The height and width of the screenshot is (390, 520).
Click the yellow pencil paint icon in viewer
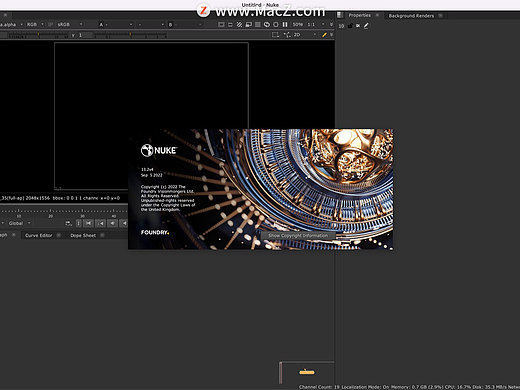(x=324, y=35)
